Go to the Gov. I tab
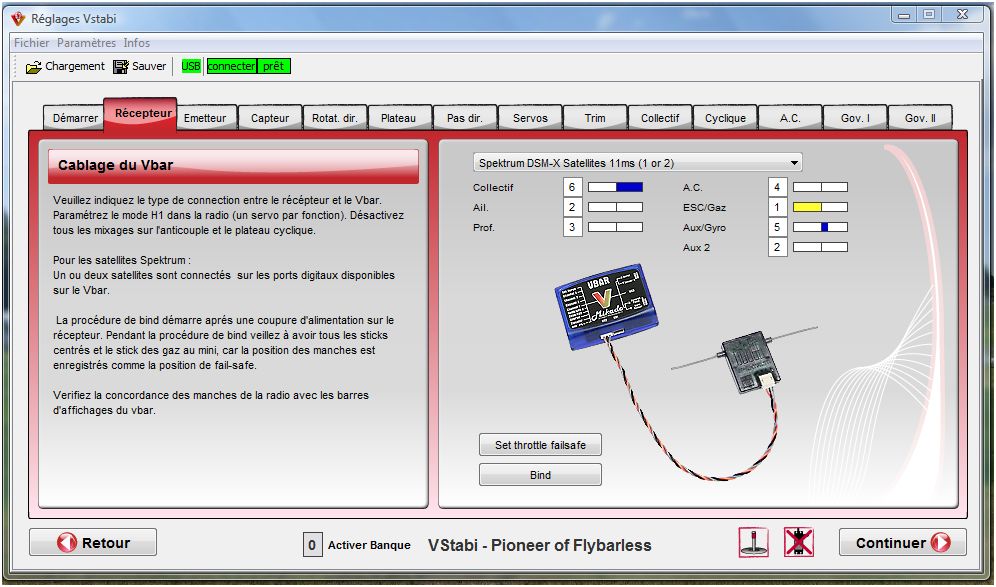Screen dimensions: 996x587 855,118
